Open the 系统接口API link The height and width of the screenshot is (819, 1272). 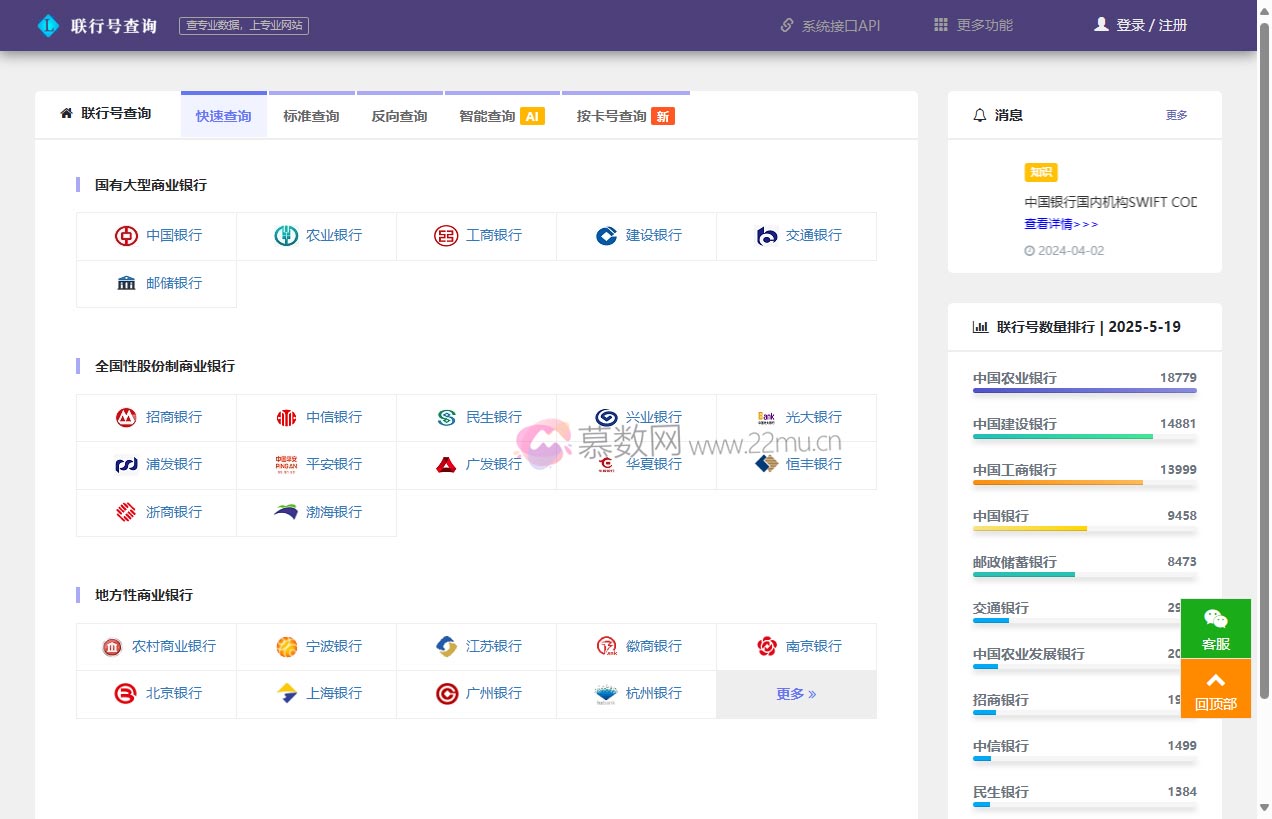click(x=830, y=26)
